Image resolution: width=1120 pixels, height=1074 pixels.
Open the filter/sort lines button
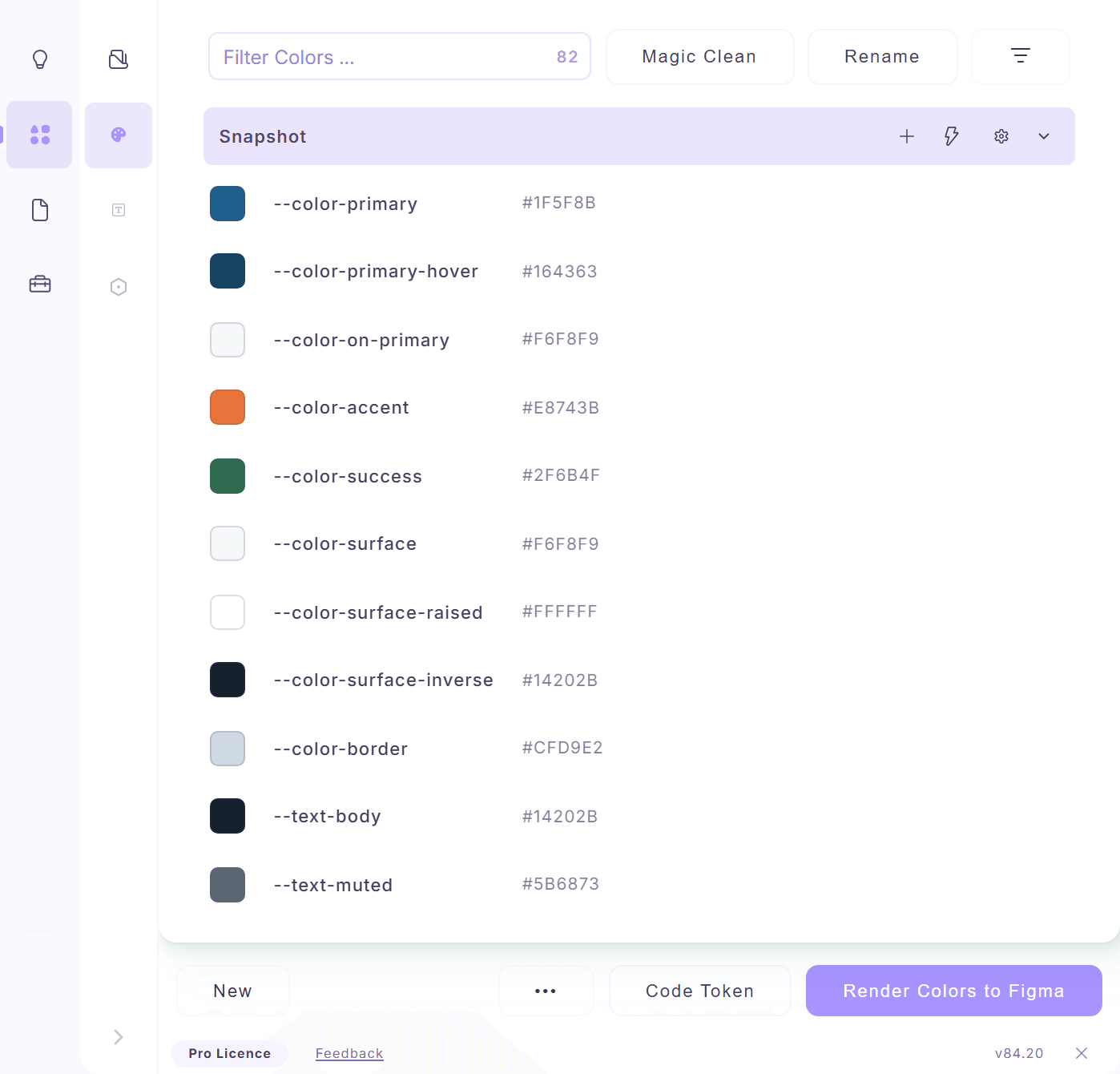tap(1021, 57)
